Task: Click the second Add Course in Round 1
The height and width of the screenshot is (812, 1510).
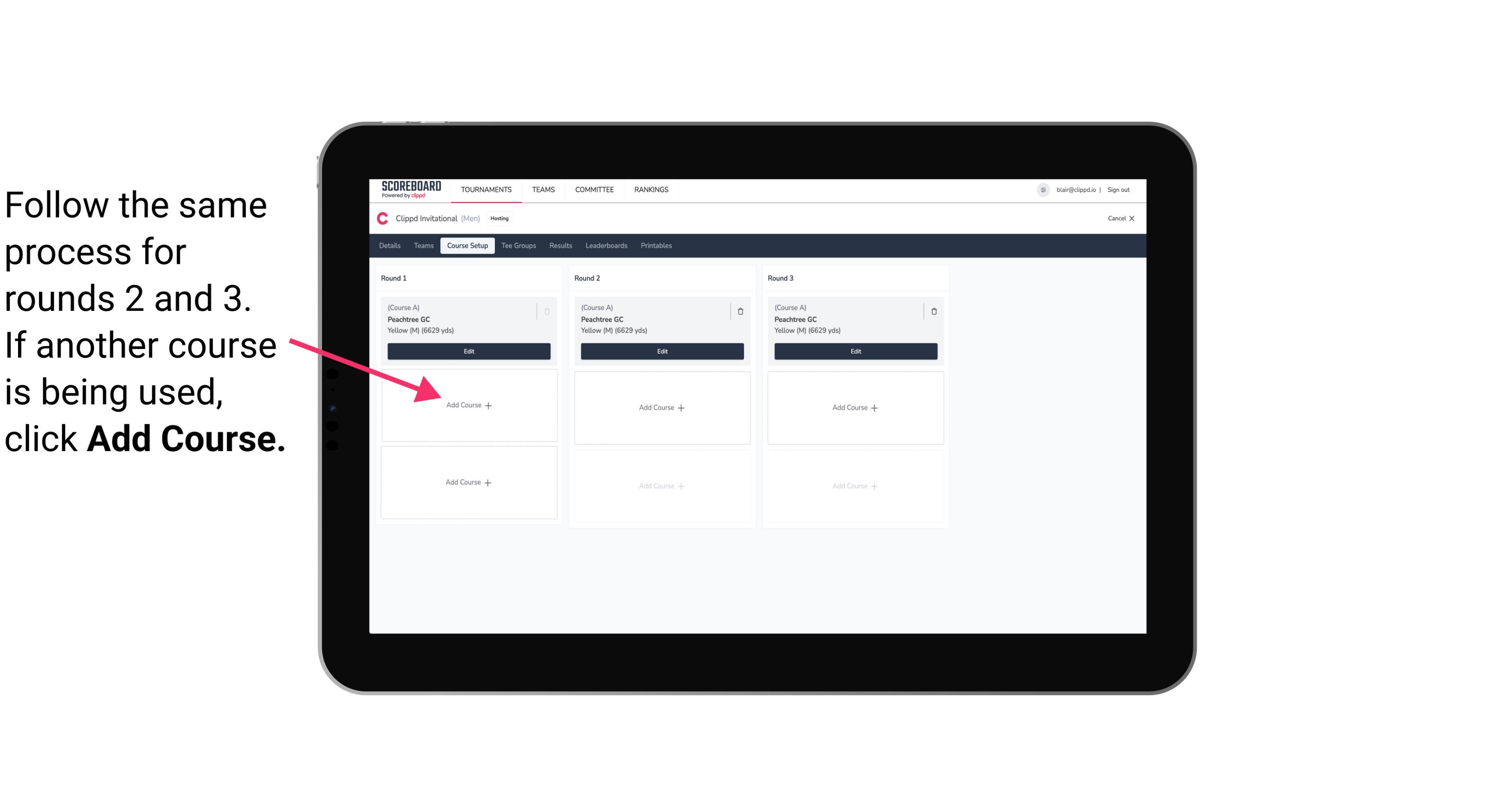Action: 469,482
